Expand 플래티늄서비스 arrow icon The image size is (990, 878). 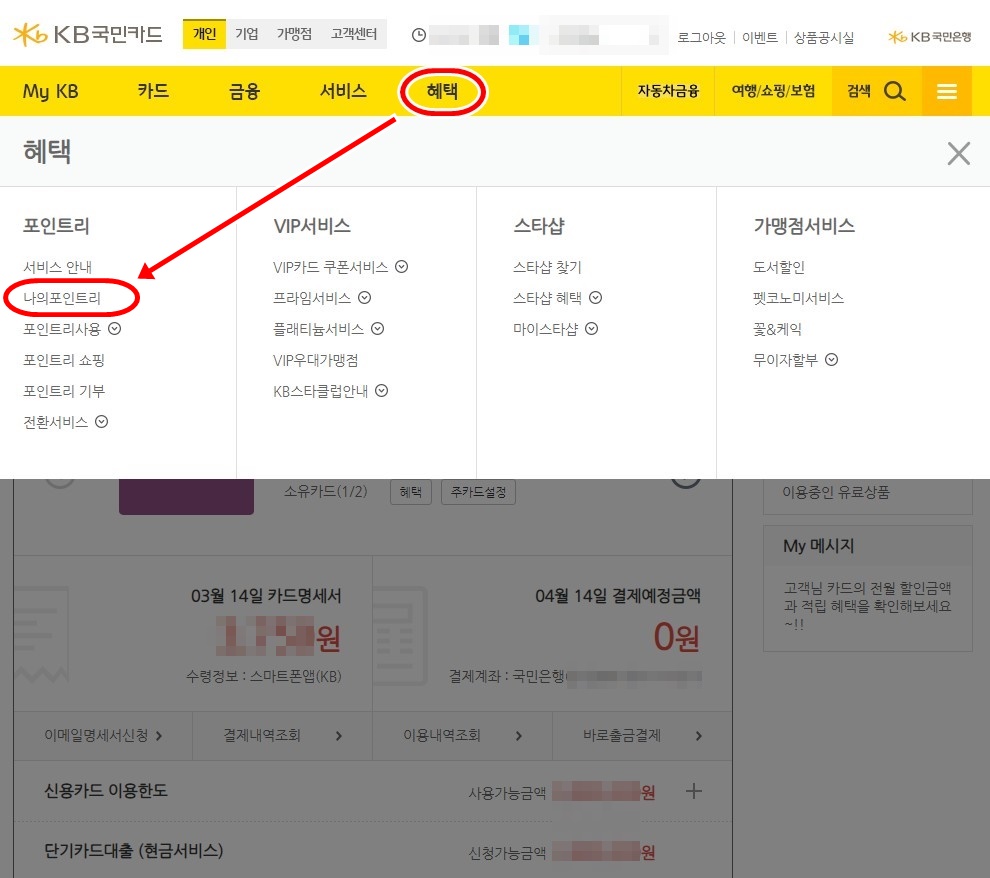pos(378,328)
